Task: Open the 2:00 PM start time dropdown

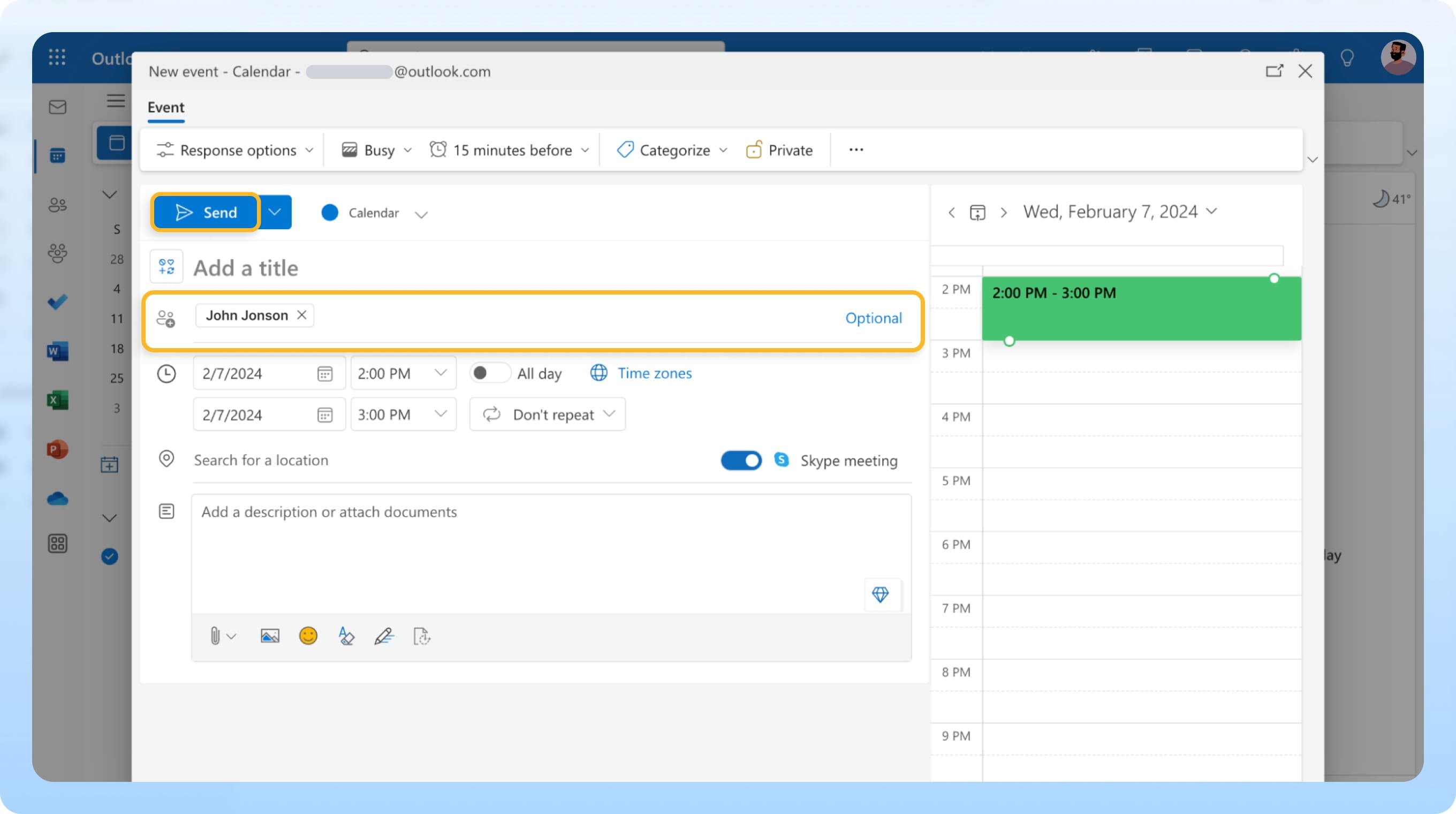Action: pyautogui.click(x=403, y=373)
